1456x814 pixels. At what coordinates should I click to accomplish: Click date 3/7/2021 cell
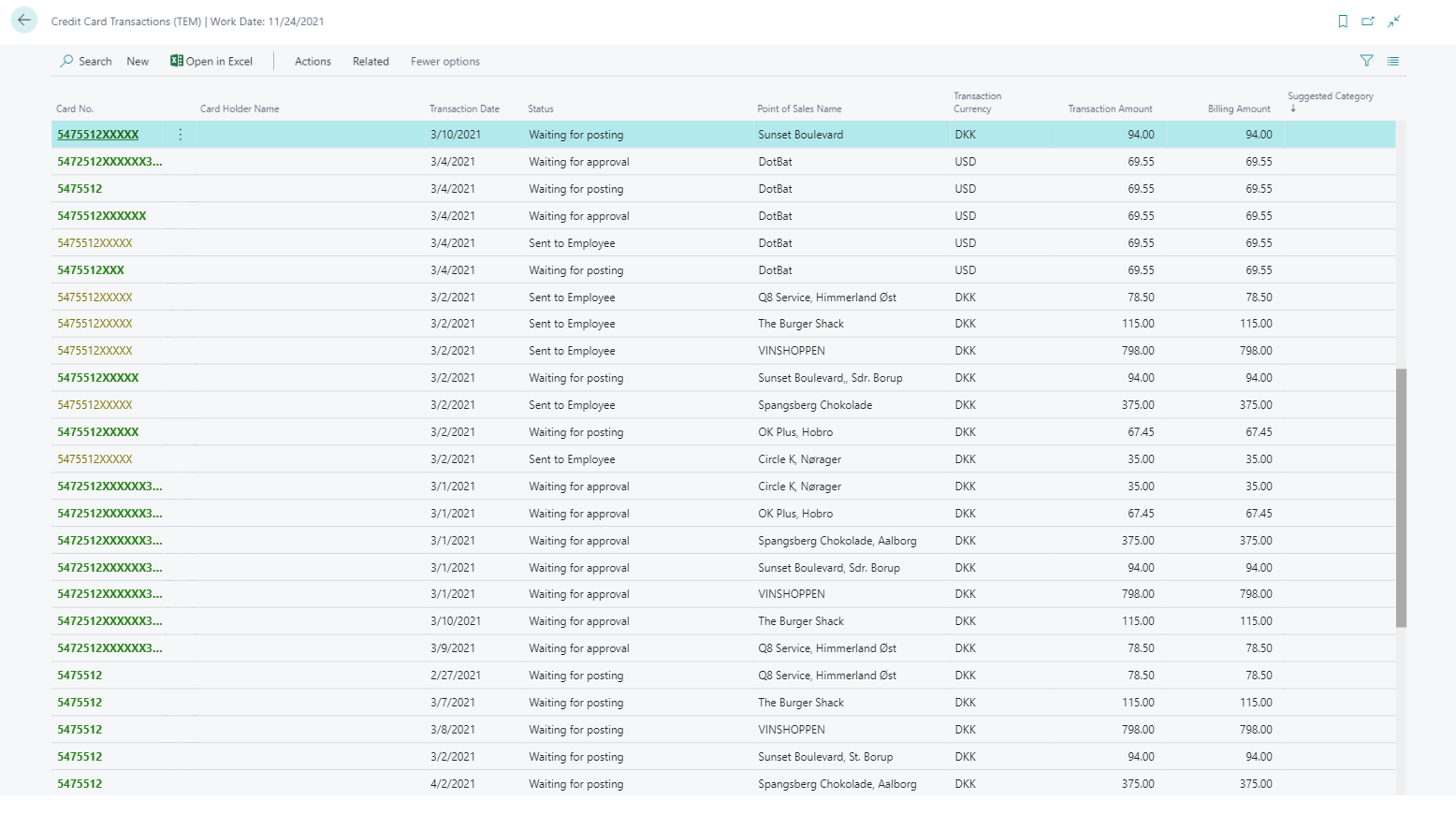pos(453,703)
